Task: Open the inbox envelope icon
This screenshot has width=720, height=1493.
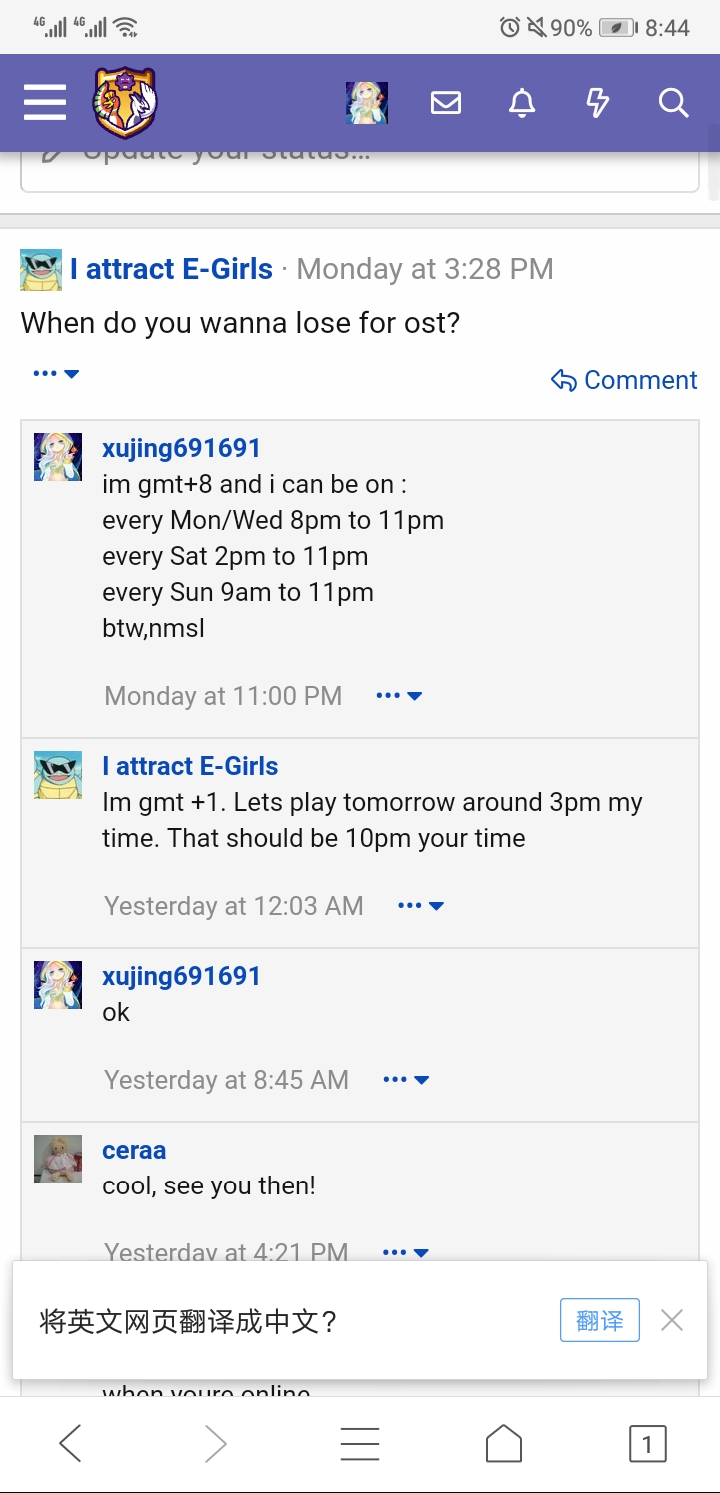Action: (446, 102)
